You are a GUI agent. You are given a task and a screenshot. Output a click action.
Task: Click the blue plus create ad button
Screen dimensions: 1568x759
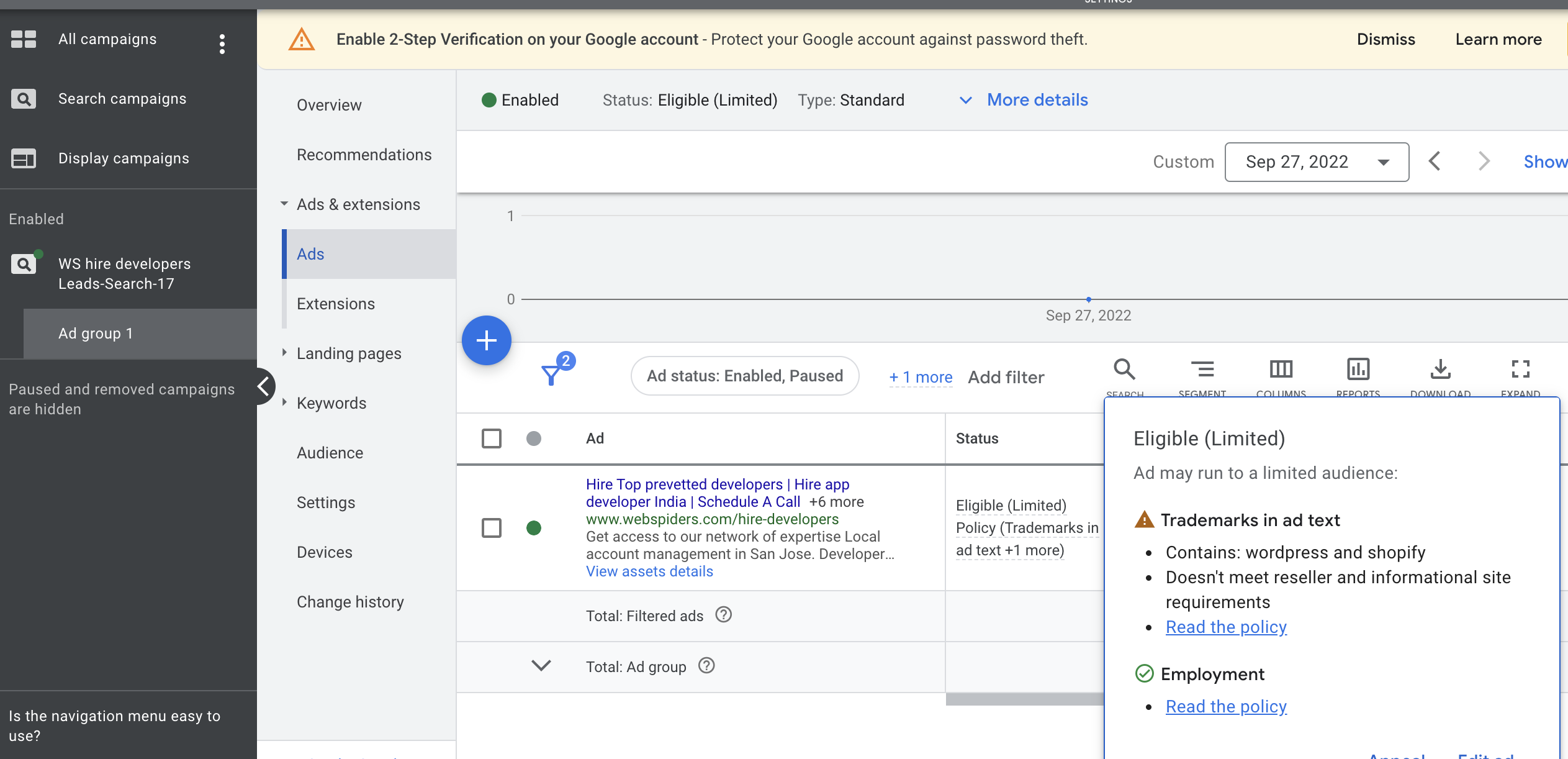pos(486,340)
